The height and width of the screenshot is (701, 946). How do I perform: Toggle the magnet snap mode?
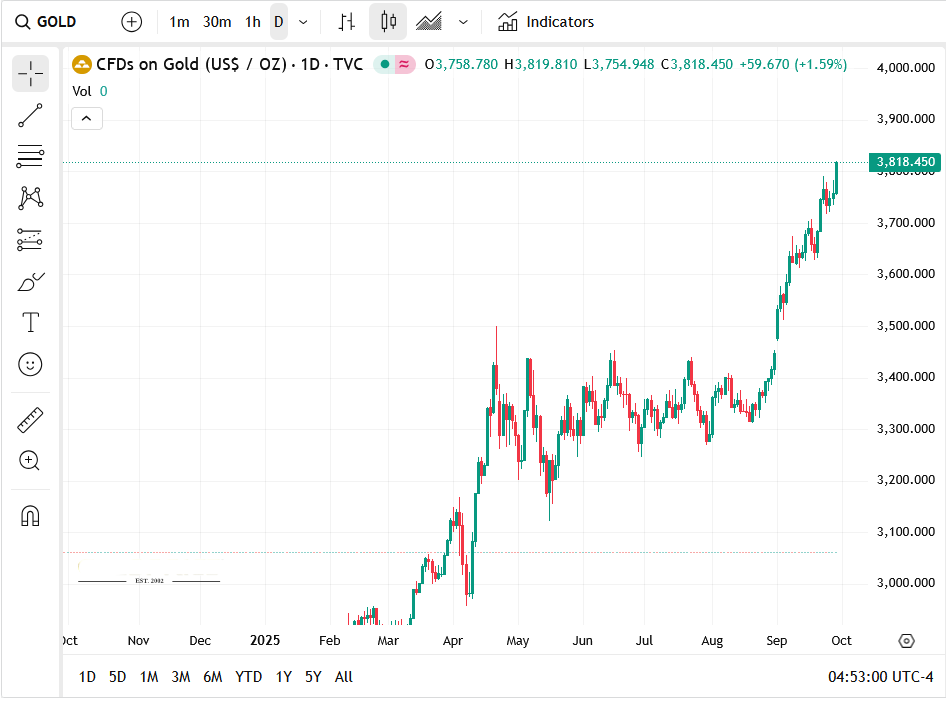click(x=30, y=516)
